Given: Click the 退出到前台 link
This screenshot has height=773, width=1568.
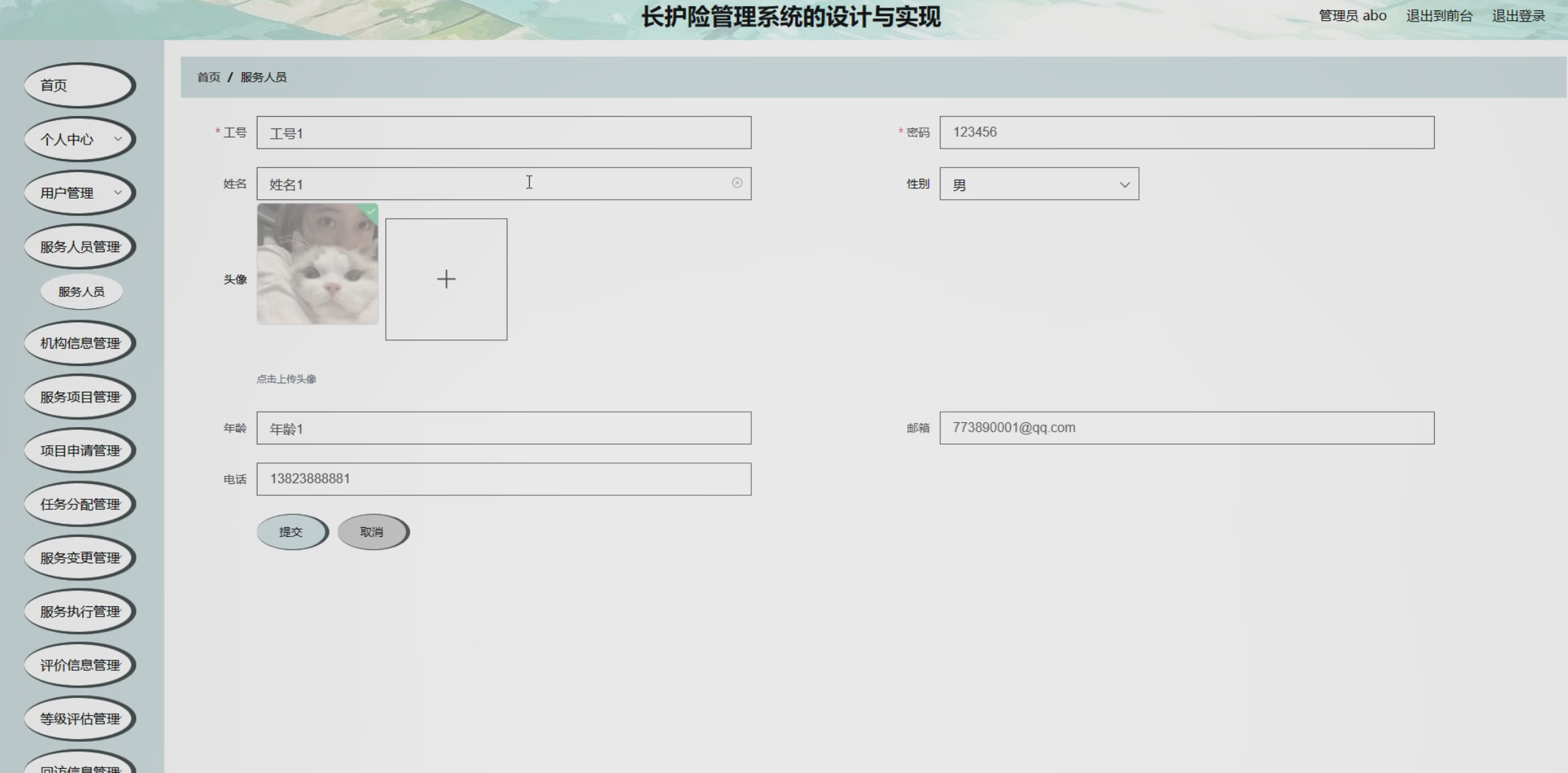Looking at the screenshot, I should click(x=1438, y=16).
